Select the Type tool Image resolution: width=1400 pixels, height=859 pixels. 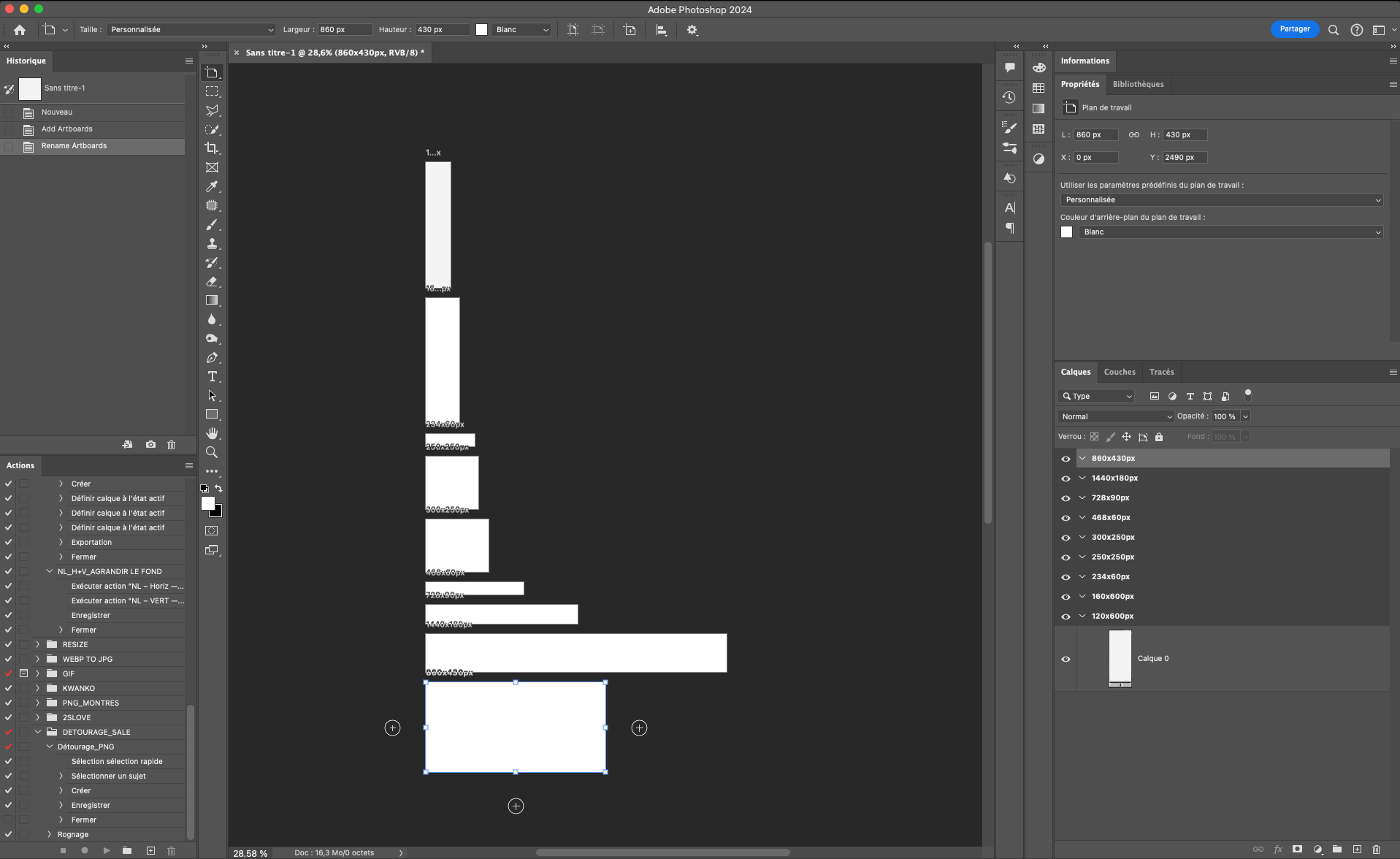pos(212,376)
